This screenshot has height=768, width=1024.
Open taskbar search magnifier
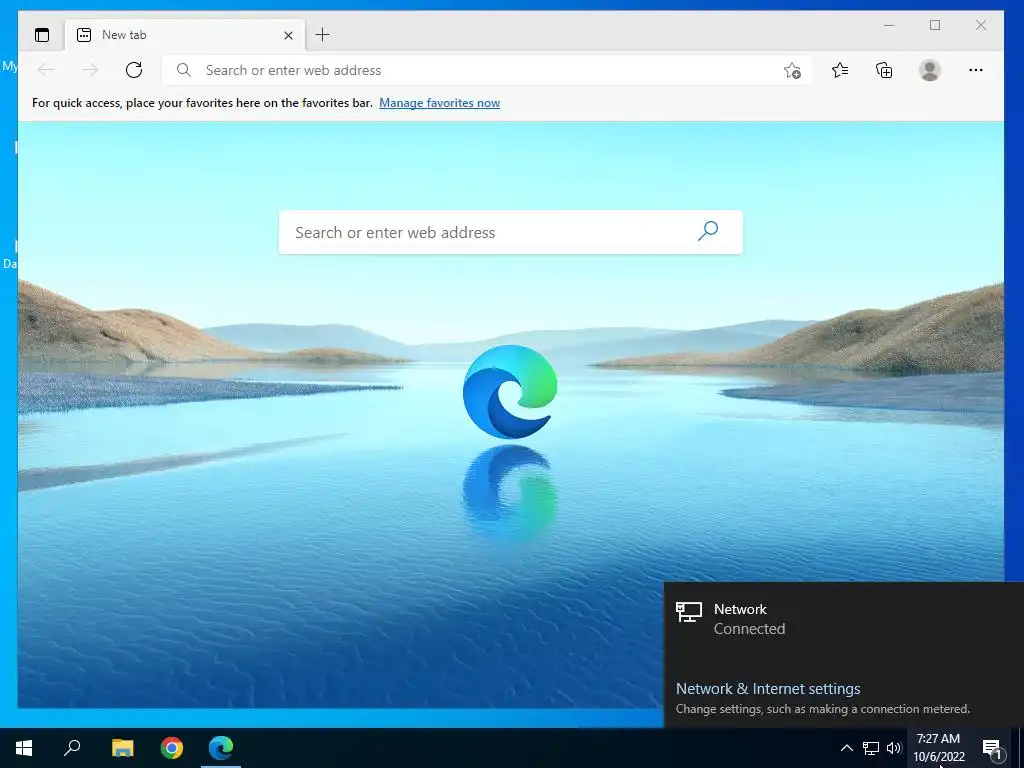[x=72, y=748]
